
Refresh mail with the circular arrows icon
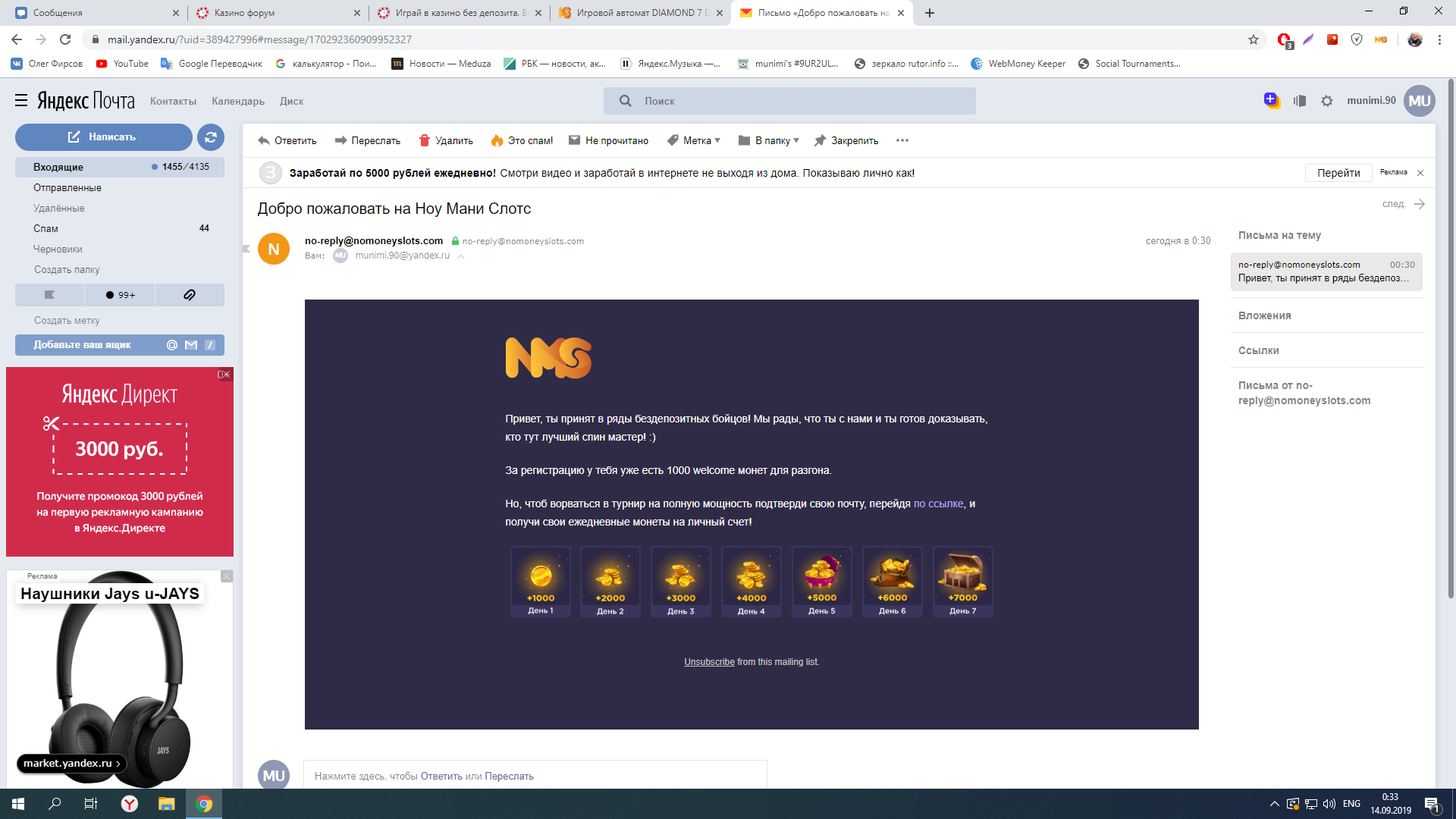211,137
